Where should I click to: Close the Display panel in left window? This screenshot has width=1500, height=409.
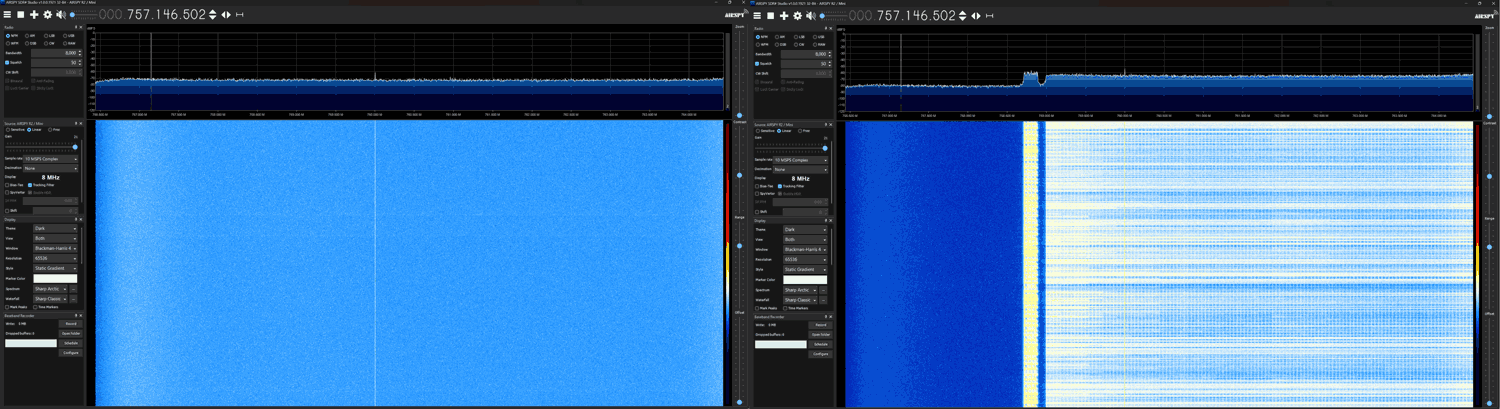81,219
